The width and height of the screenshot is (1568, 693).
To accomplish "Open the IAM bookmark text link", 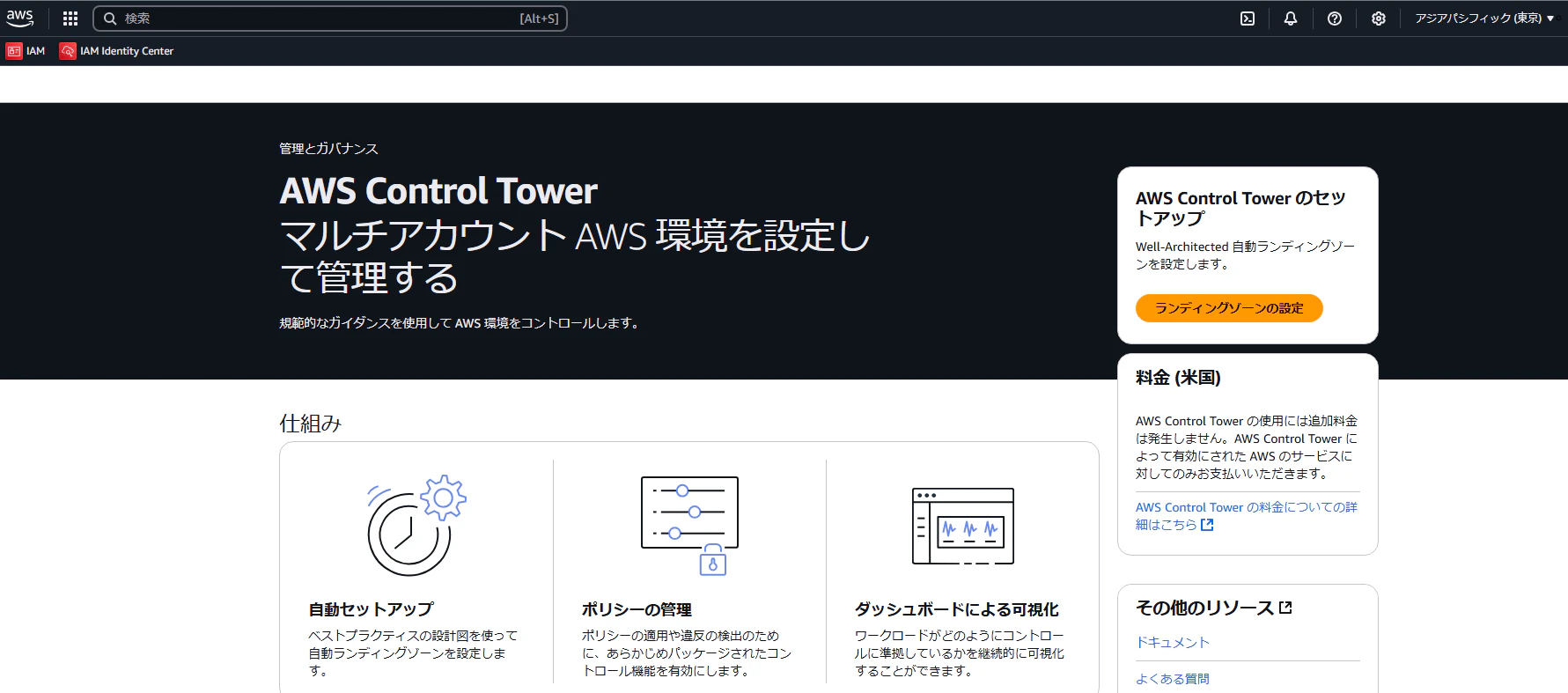I will tap(35, 51).
